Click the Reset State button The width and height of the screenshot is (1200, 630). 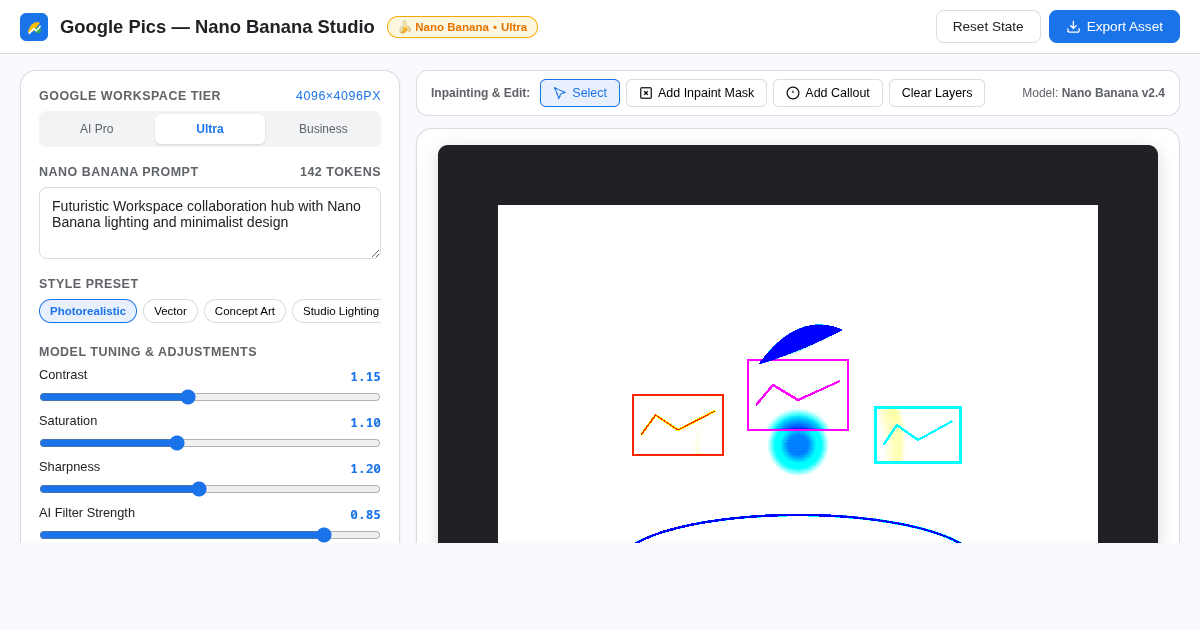click(988, 26)
